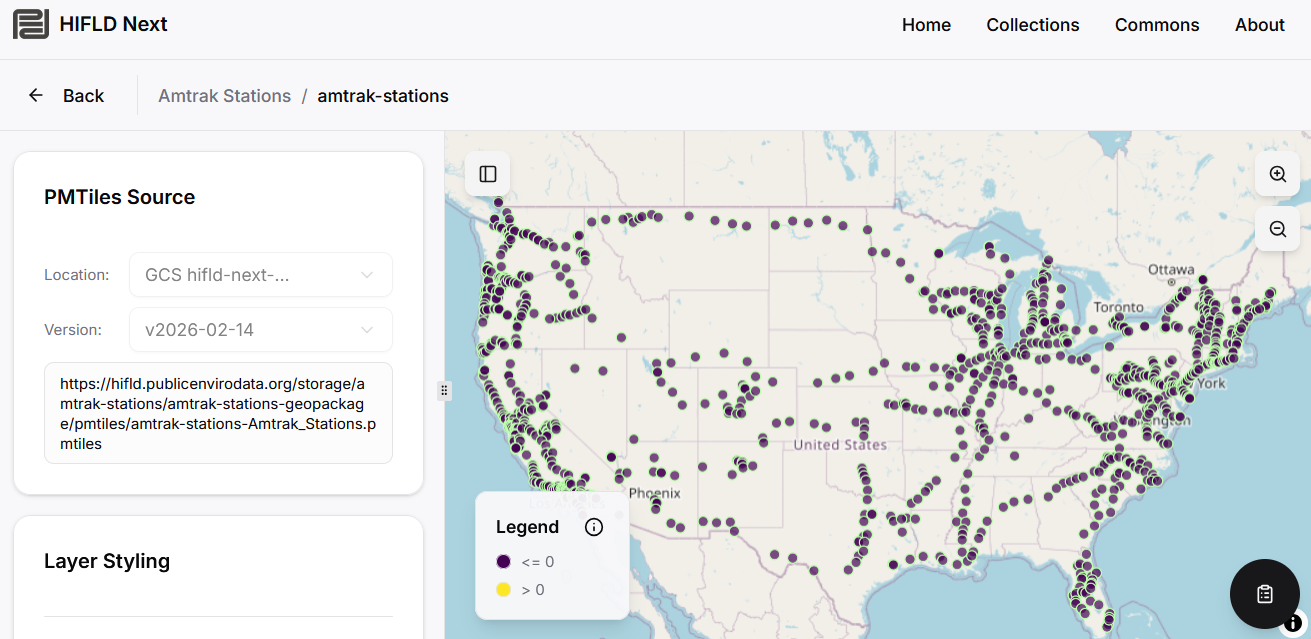Click the back arrow icon
The height and width of the screenshot is (639, 1311).
36,95
